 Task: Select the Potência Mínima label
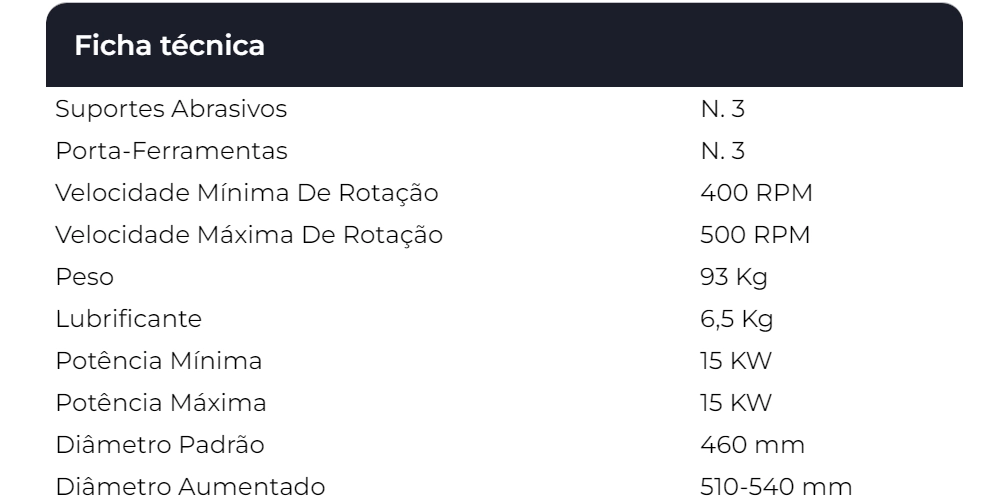click(x=159, y=361)
